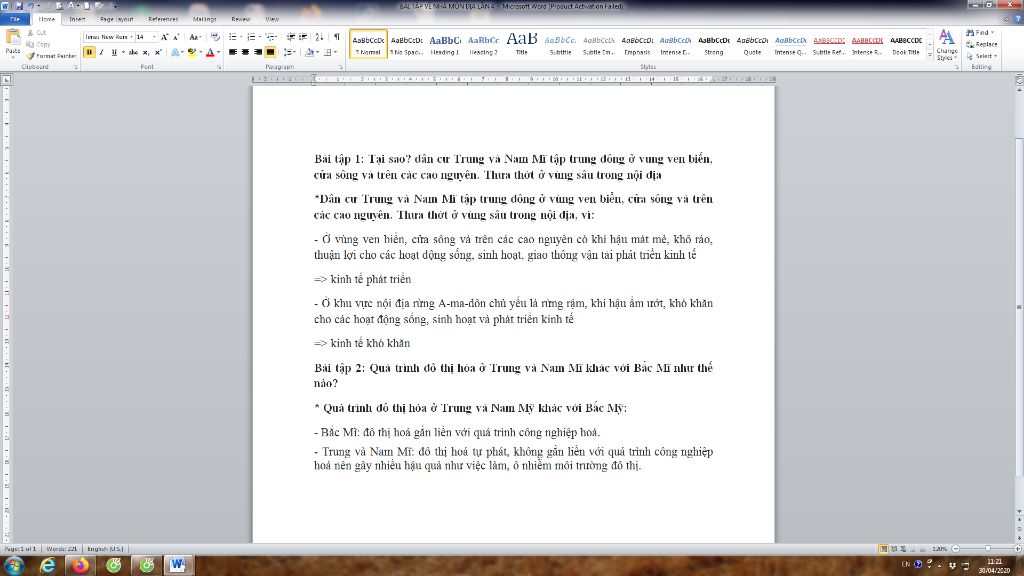This screenshot has width=1024, height=576.
Task: Open the font name dropdown
Action: (129, 37)
